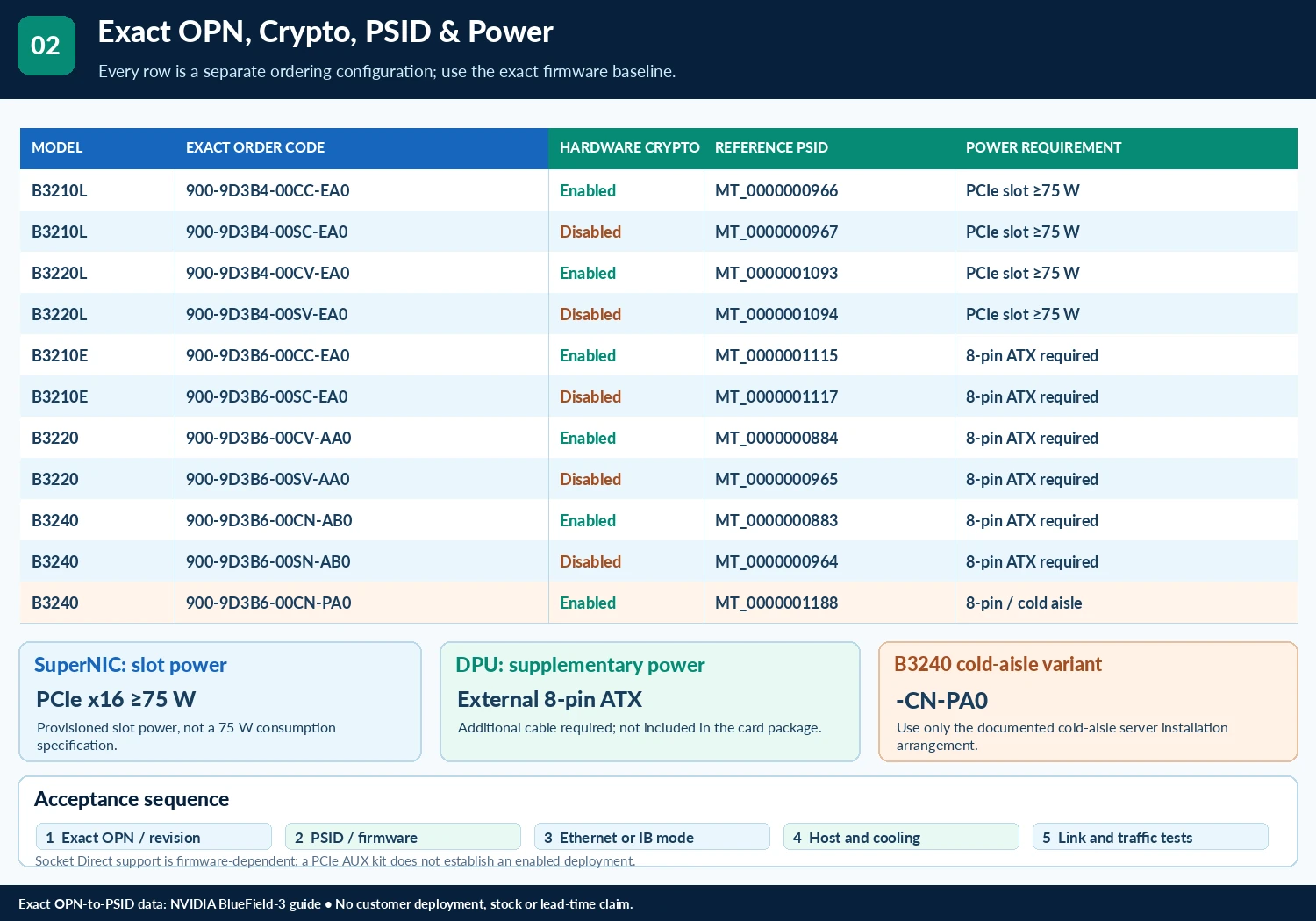Click the 'External 8-pin ATX' card heading
1316x921 pixels.
550,699
